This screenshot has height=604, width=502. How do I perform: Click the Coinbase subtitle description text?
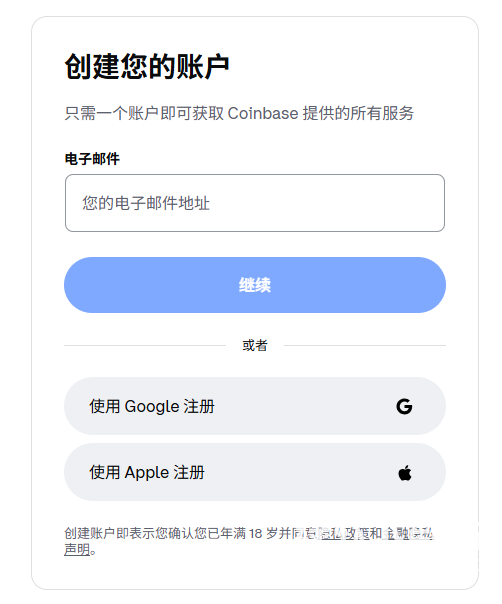tap(239, 113)
